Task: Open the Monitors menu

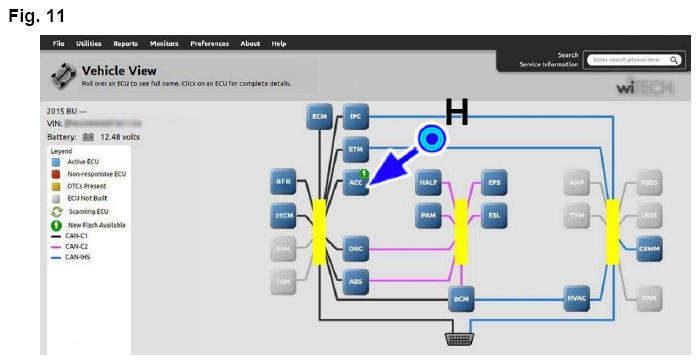Action: click(x=164, y=43)
